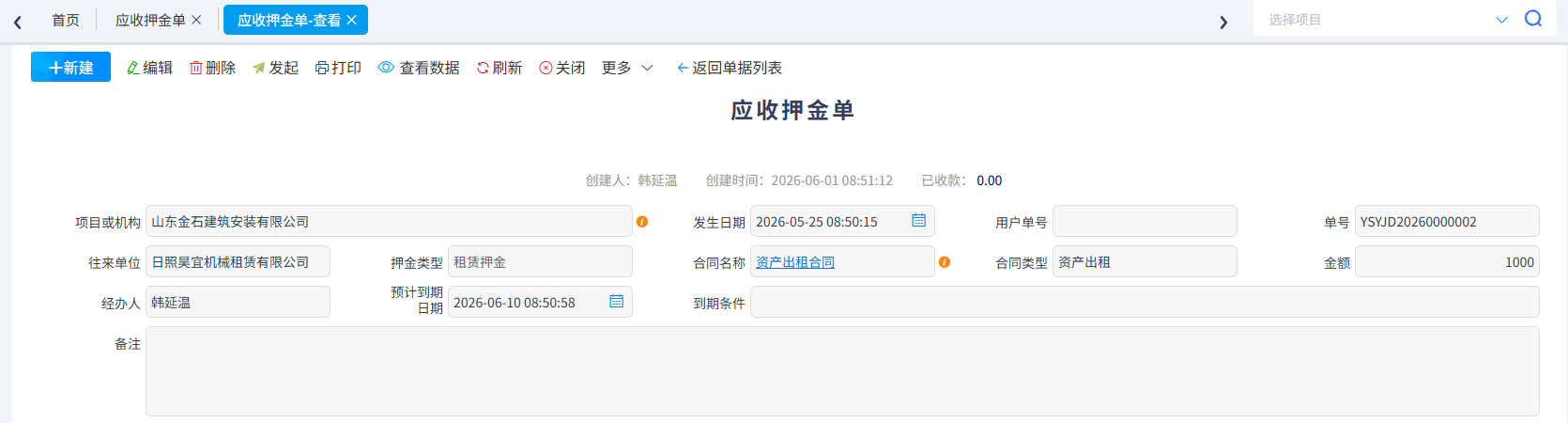Click the 删除 trash icon

pyautogui.click(x=196, y=68)
